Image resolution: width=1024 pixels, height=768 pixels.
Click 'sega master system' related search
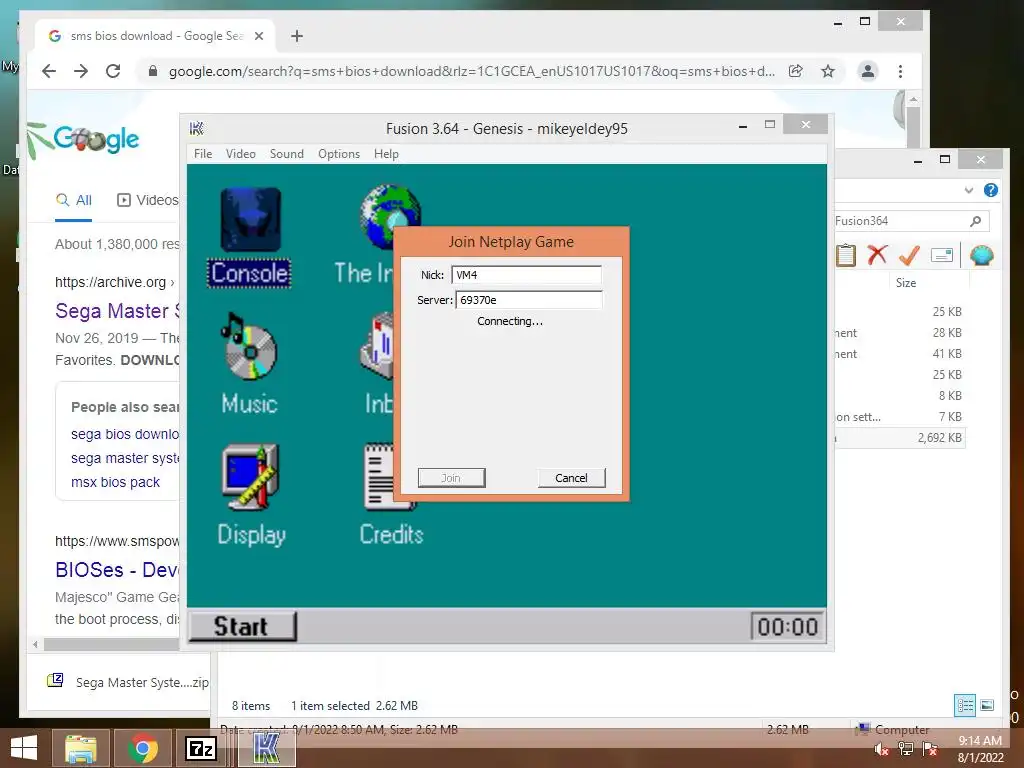pyautogui.click(x=125, y=458)
